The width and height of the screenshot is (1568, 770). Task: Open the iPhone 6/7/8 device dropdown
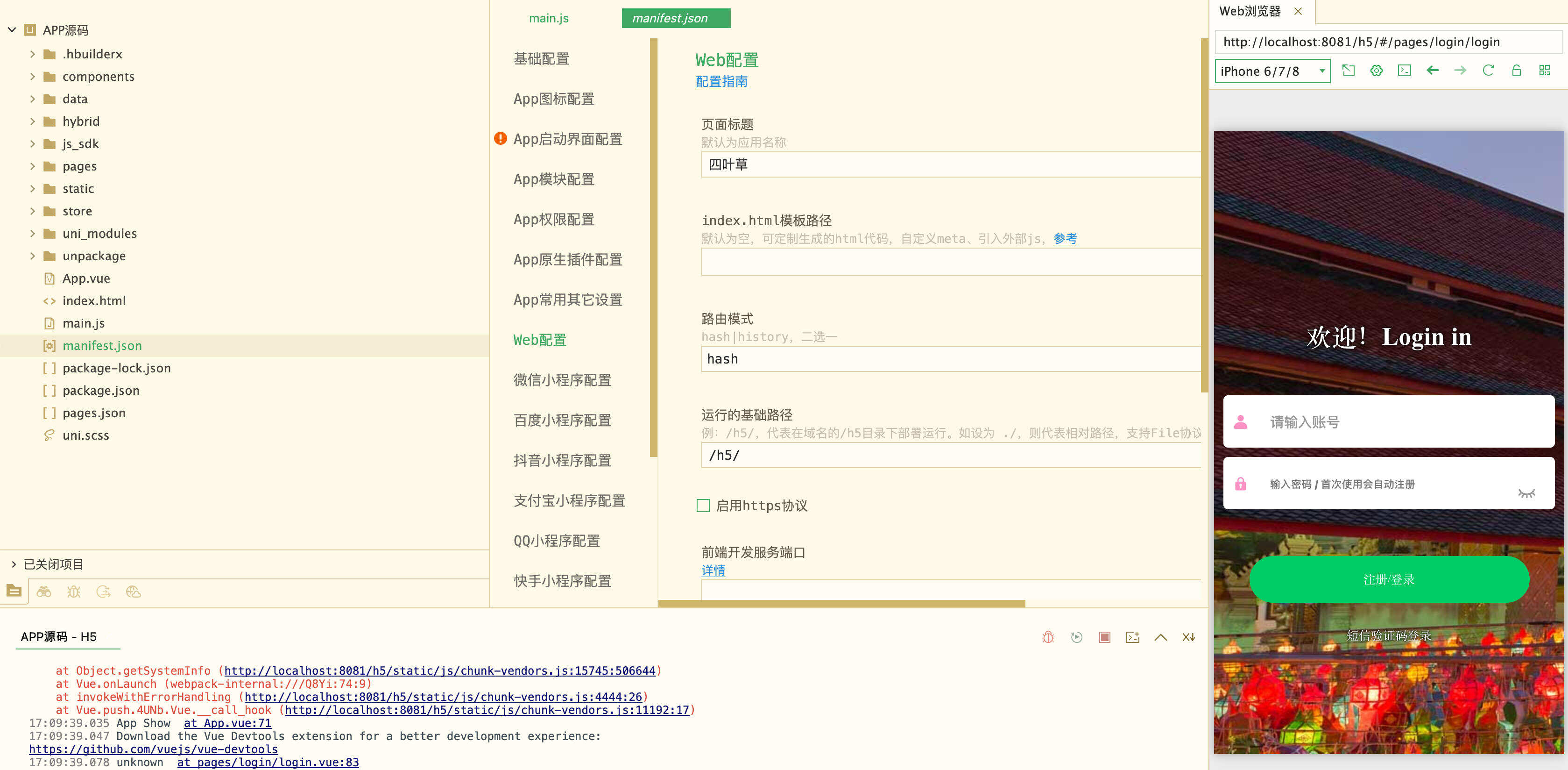1271,71
